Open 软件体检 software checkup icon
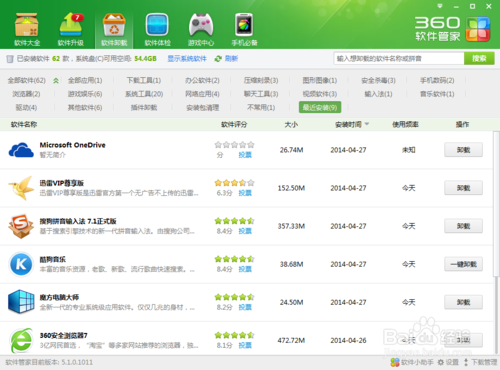 [x=157, y=25]
